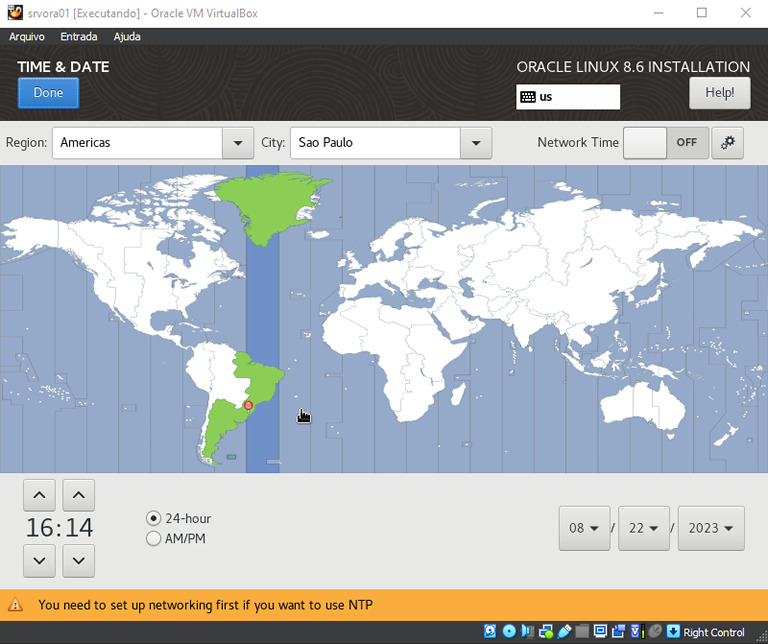This screenshot has height=644, width=768.
Task: Close the VirtualBox window
Action: pyautogui.click(x=745, y=13)
